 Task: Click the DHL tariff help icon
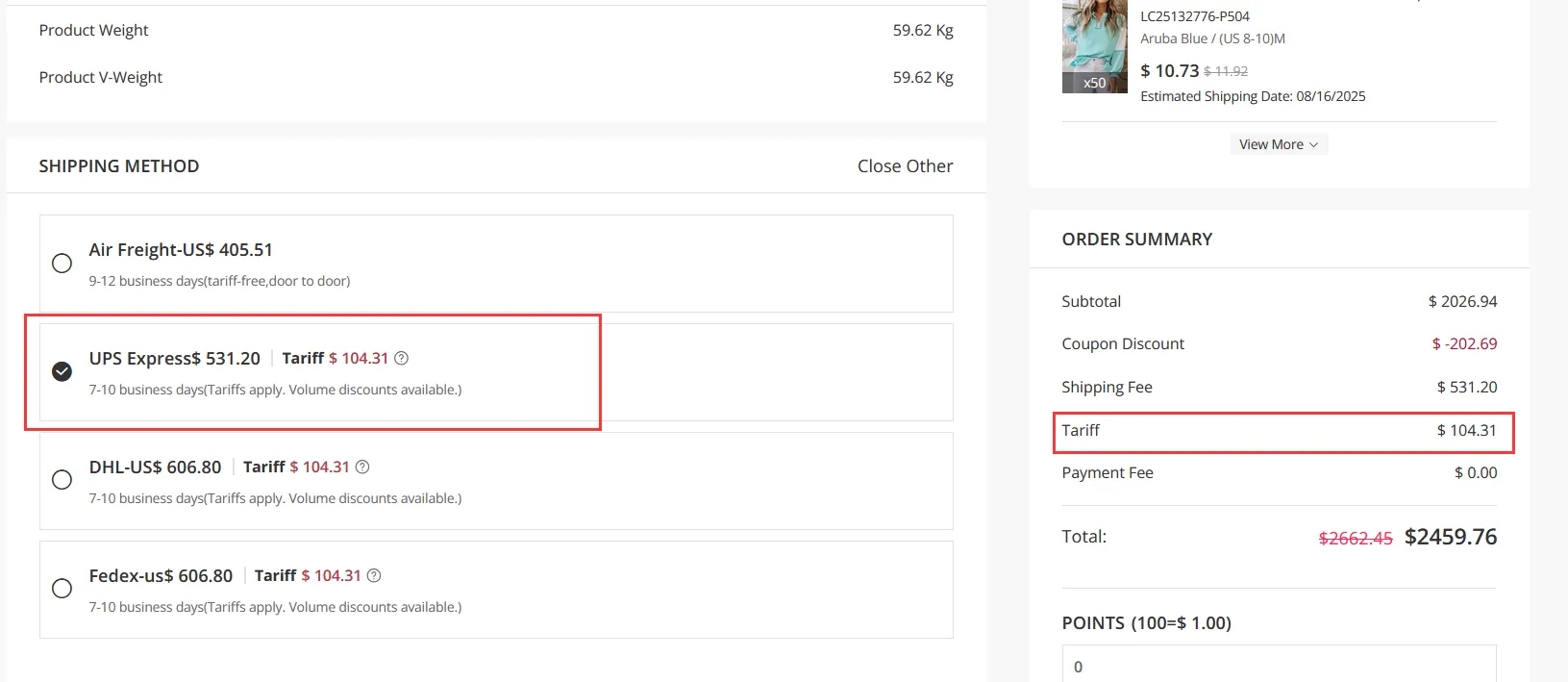coord(362,467)
